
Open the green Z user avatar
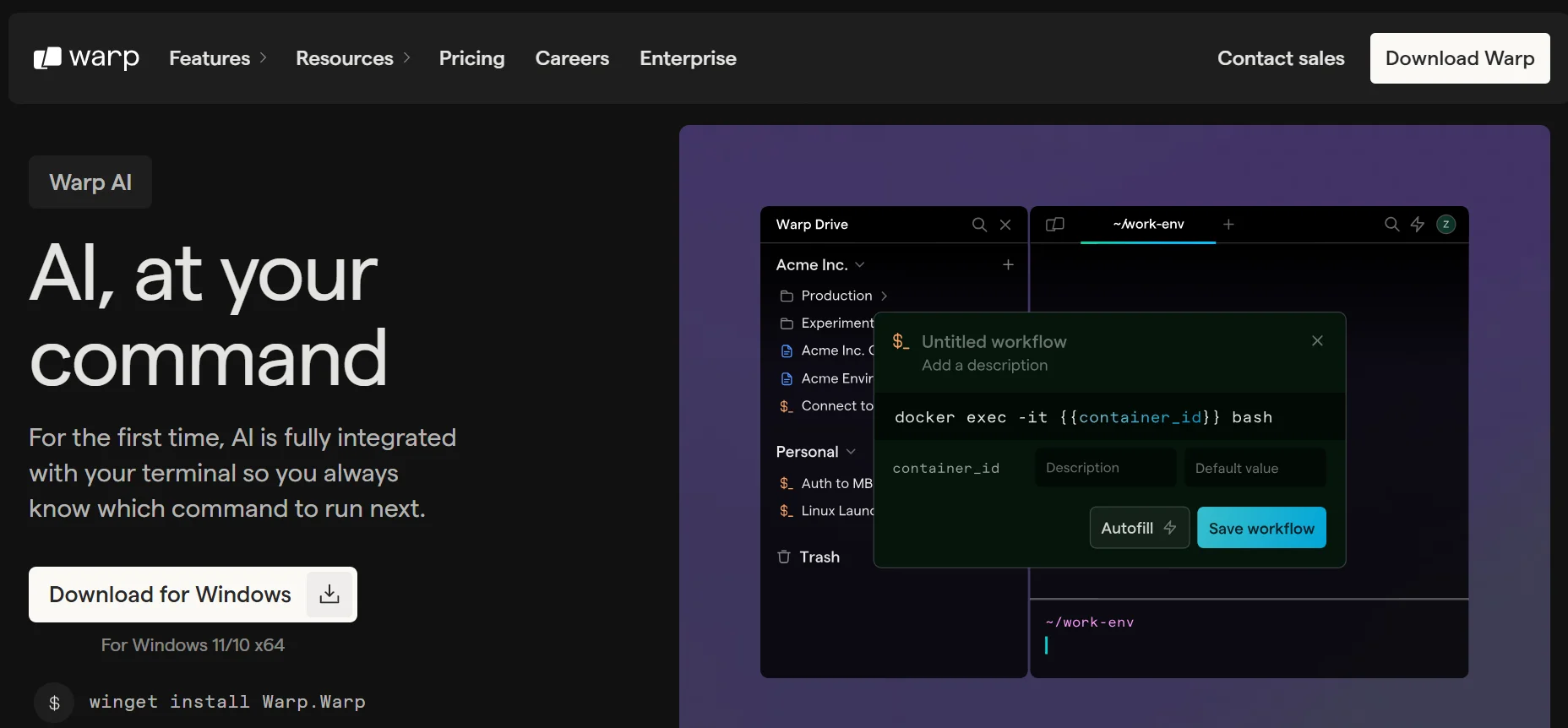[1445, 225]
